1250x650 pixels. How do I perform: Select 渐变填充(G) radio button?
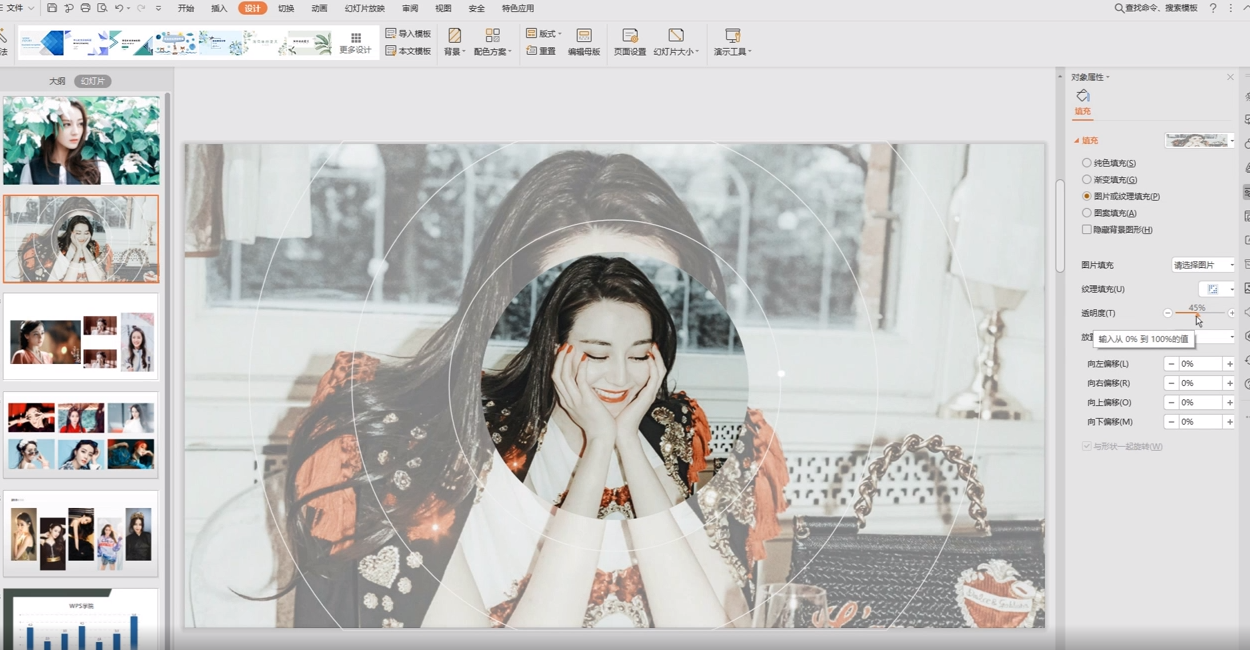pos(1087,179)
